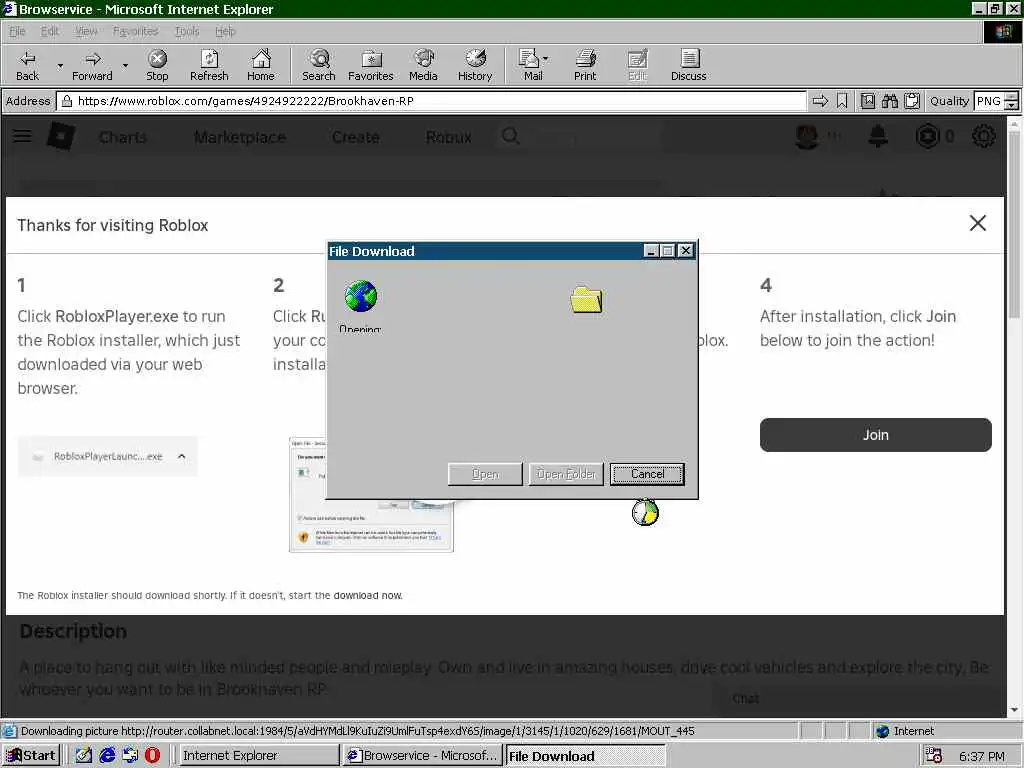Open Roblox settings gear
The width and height of the screenshot is (1024, 768).
tap(984, 136)
